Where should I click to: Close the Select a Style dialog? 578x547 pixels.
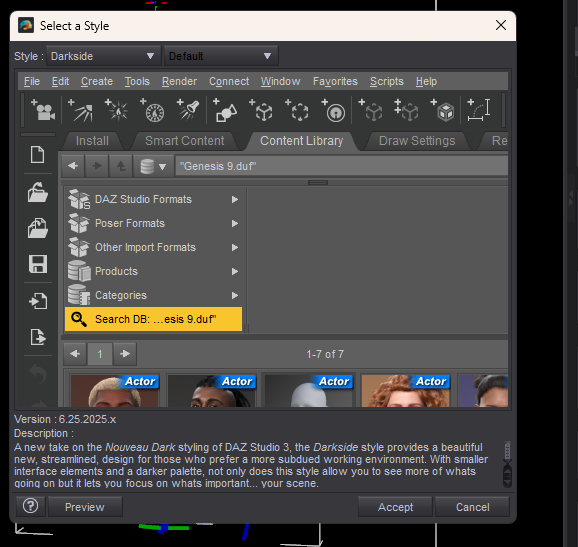pyautogui.click(x=501, y=25)
